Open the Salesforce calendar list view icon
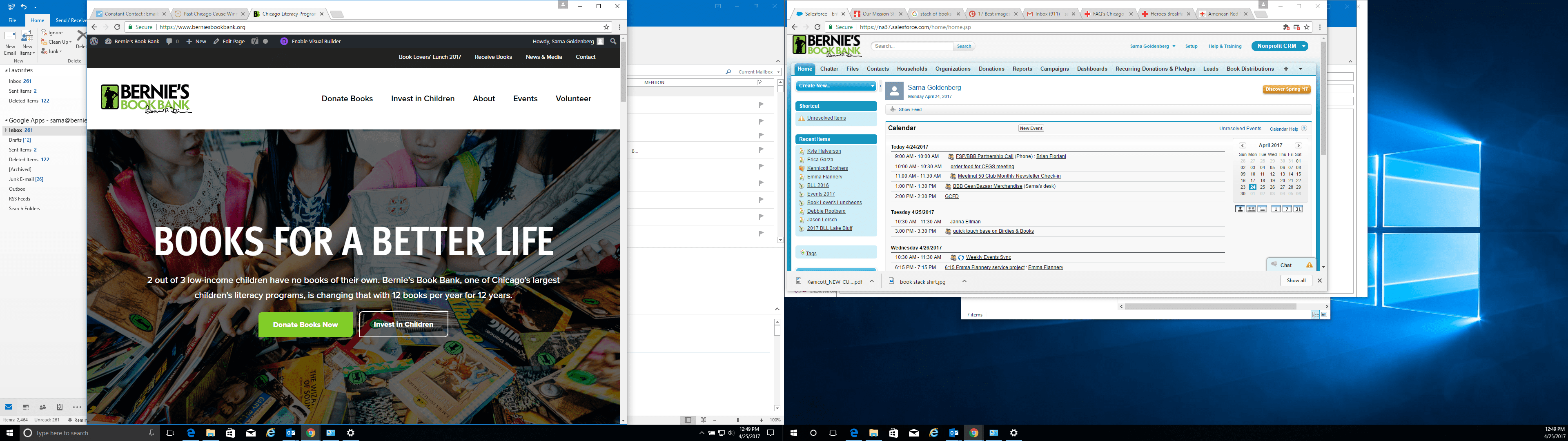The width and height of the screenshot is (1568, 441). coord(1263,209)
